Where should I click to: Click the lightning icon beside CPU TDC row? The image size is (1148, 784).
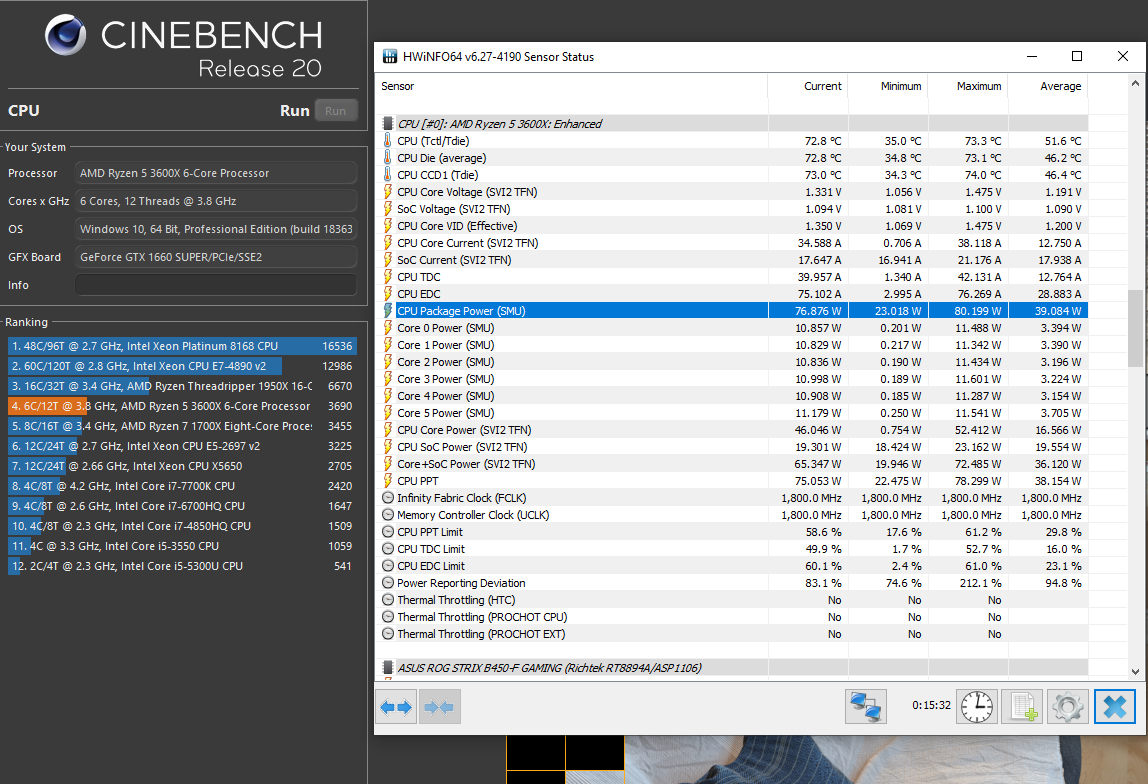(x=387, y=277)
